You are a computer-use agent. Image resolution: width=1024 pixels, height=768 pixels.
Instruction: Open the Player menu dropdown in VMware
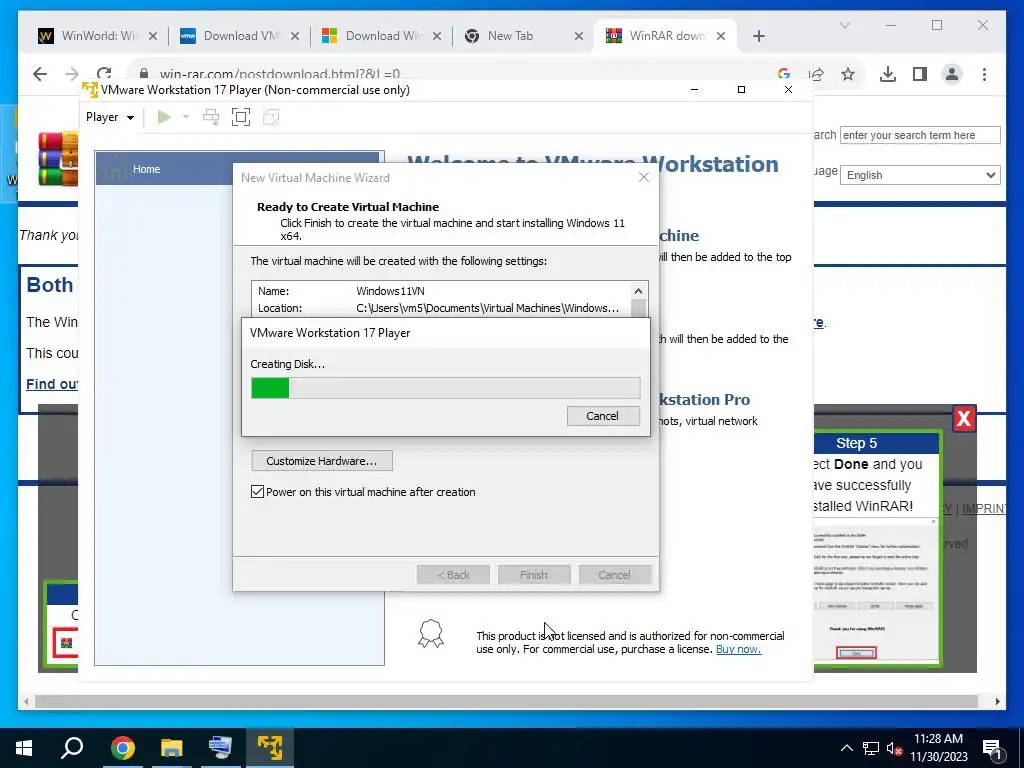click(110, 117)
